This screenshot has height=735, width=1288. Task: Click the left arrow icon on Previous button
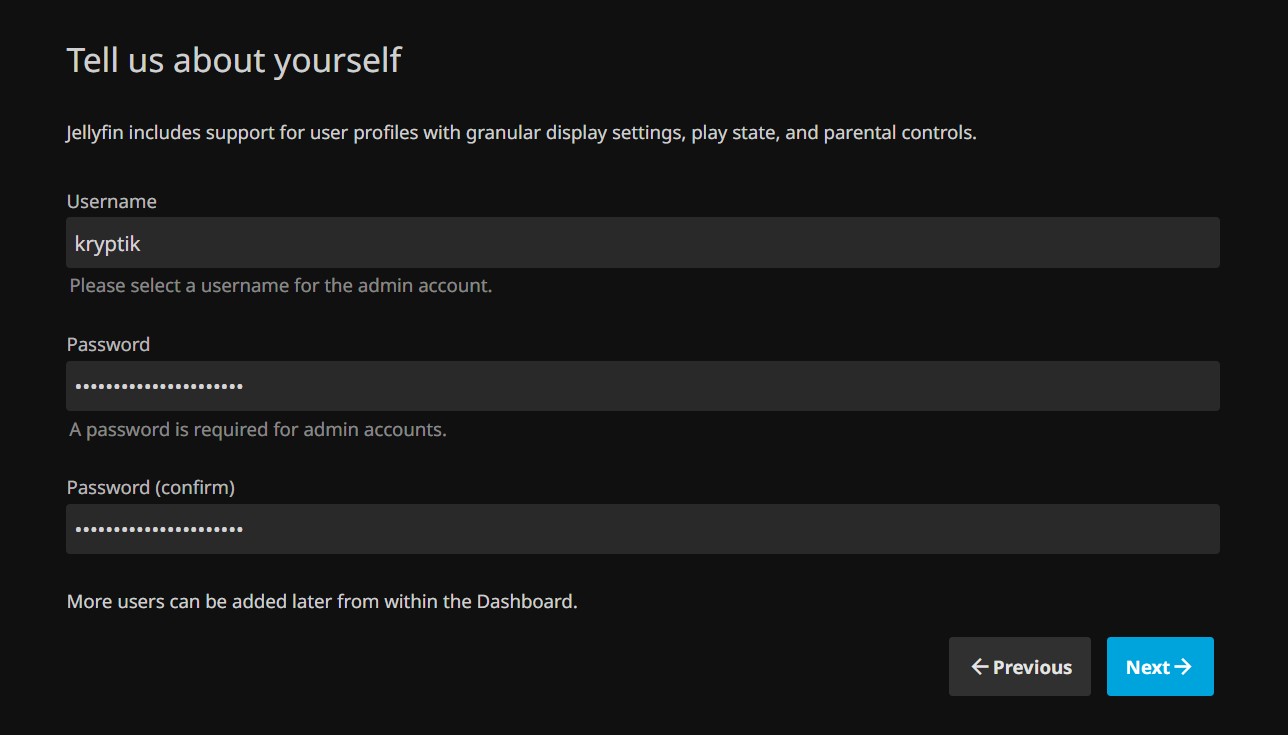978,666
